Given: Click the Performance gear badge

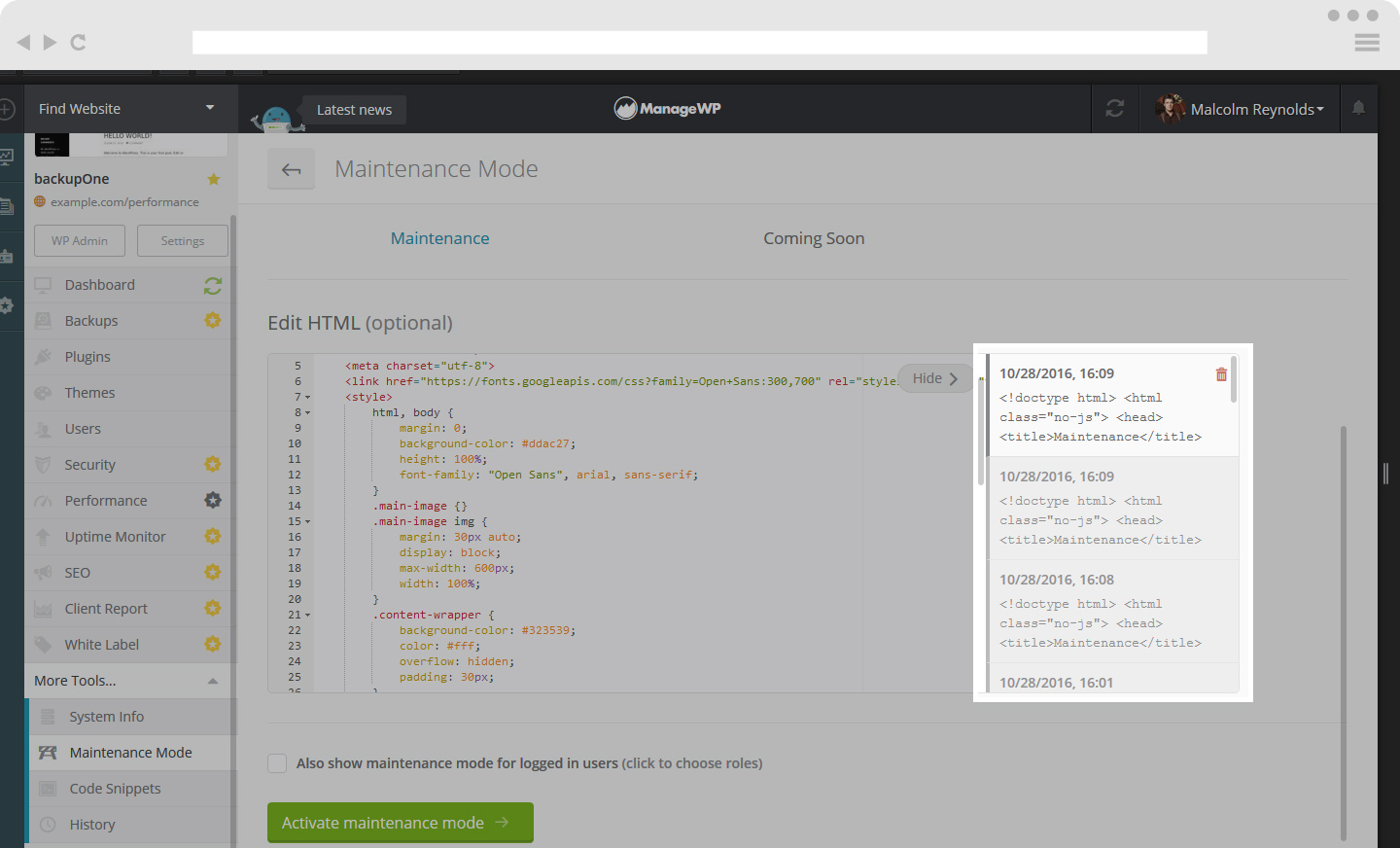Looking at the screenshot, I should coord(212,500).
